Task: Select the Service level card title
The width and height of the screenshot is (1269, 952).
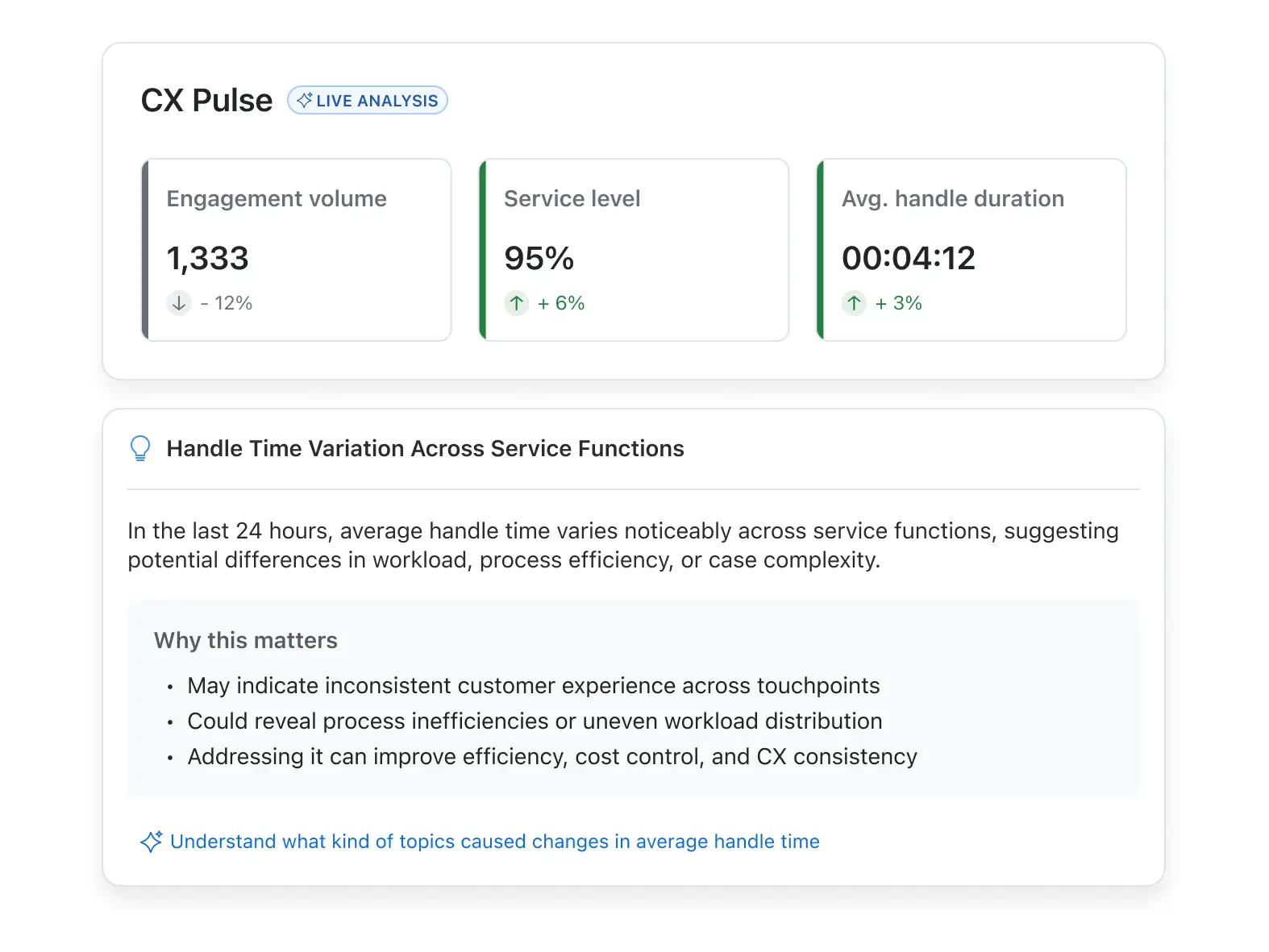Action: pos(572,198)
